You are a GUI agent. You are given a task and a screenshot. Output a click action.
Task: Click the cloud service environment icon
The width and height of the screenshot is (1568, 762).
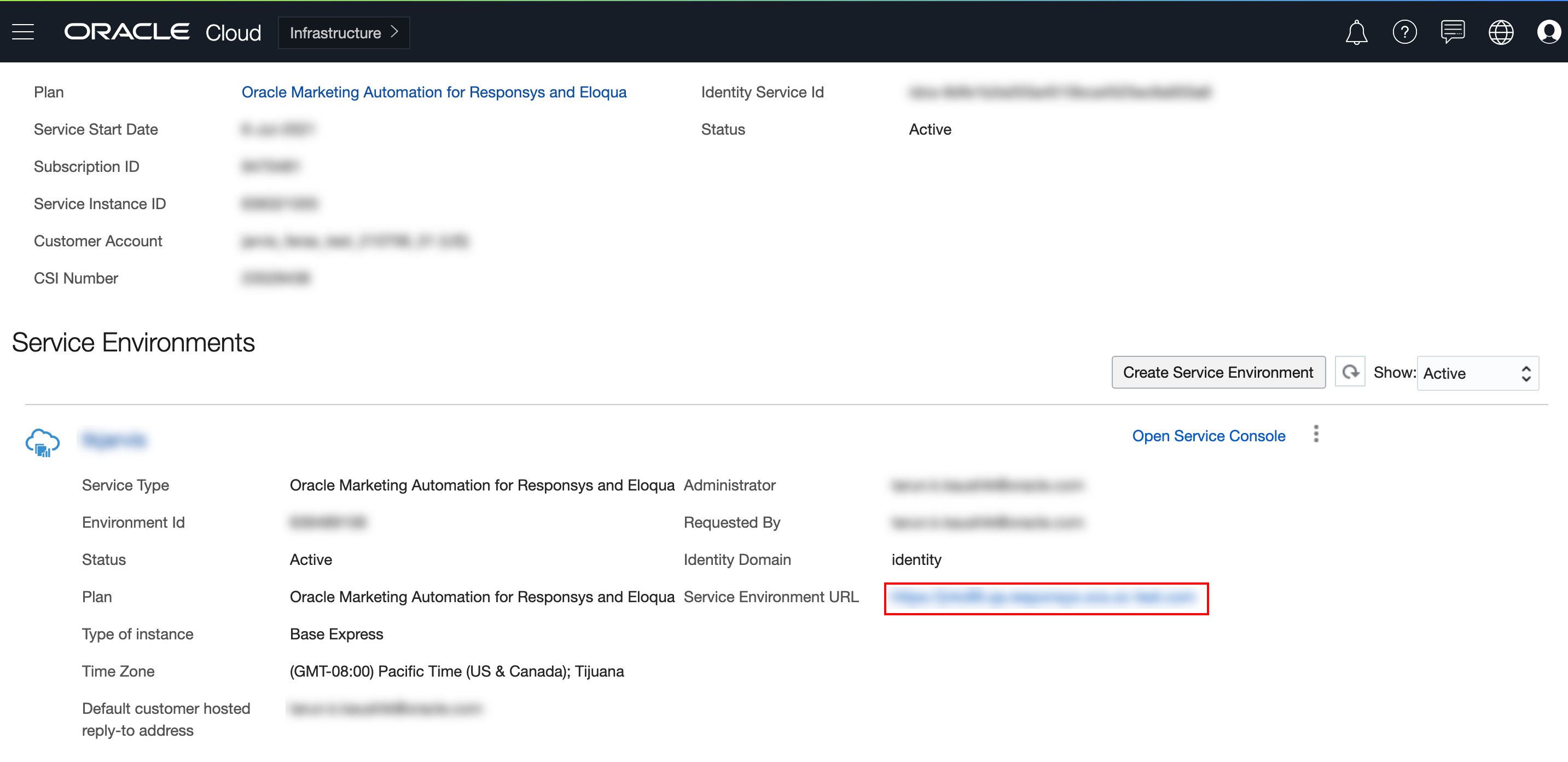click(43, 443)
